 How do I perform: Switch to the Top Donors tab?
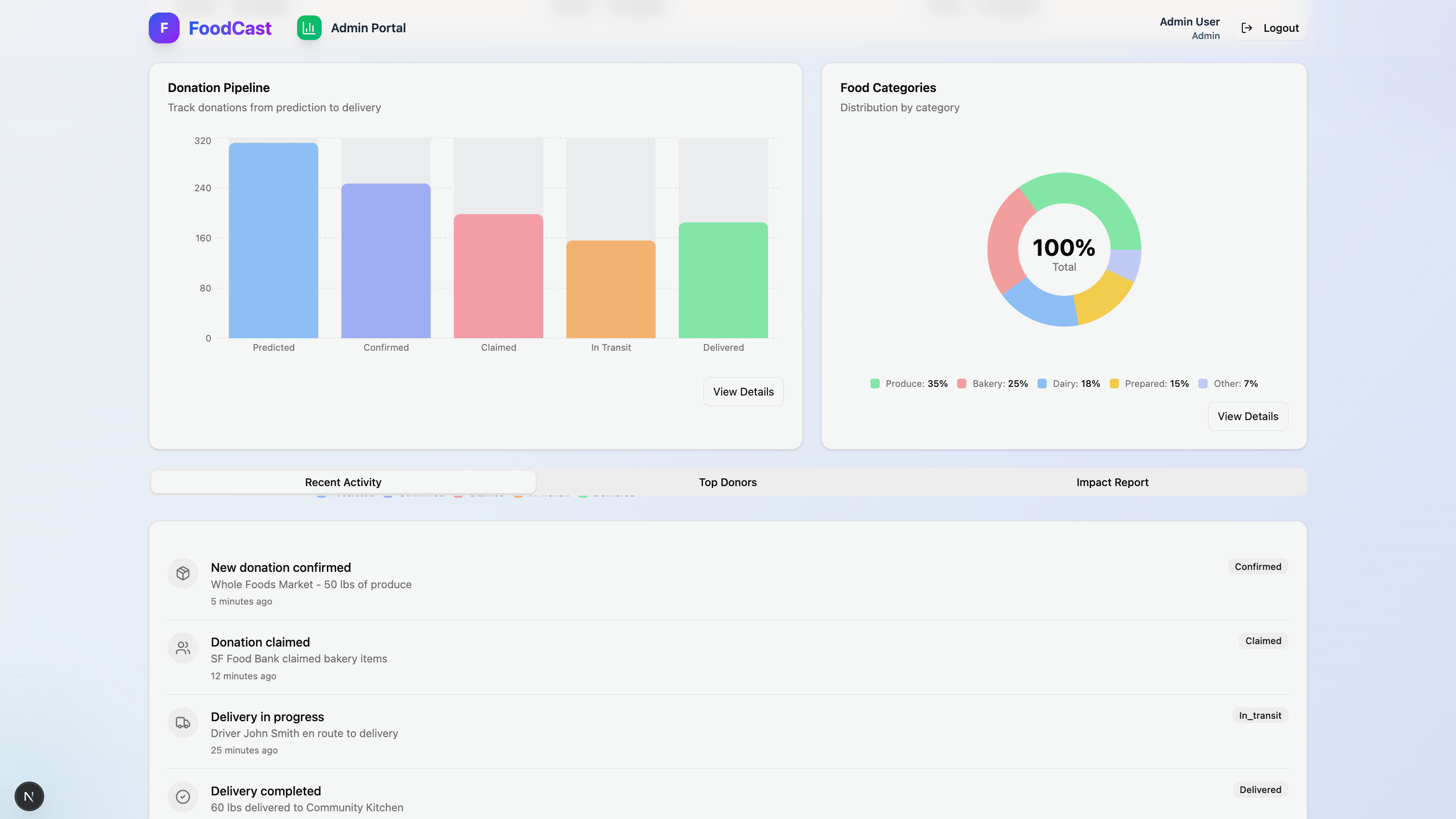(x=728, y=482)
